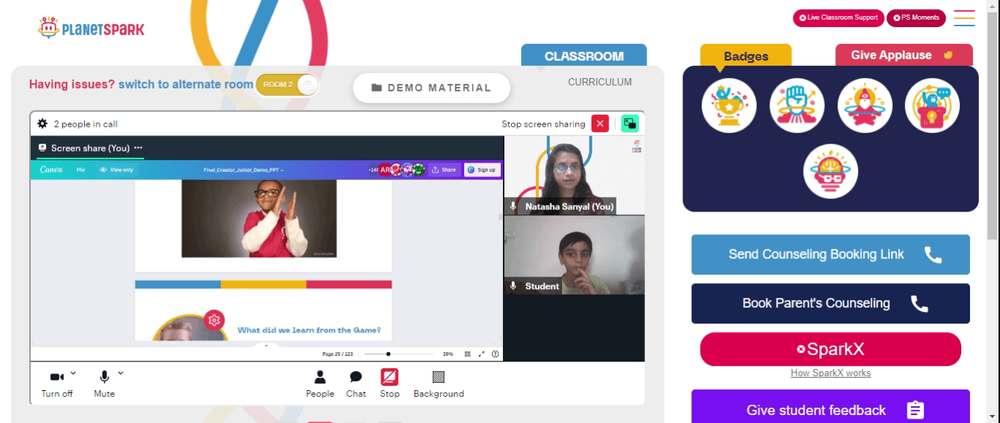Open Canva help question icon
1000x423 pixels.
click(496, 354)
